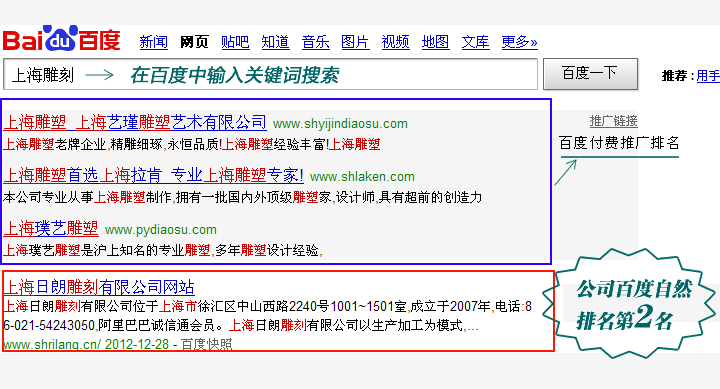Open the 地图 map tab
Screen dimensions: 720x389
[435, 42]
